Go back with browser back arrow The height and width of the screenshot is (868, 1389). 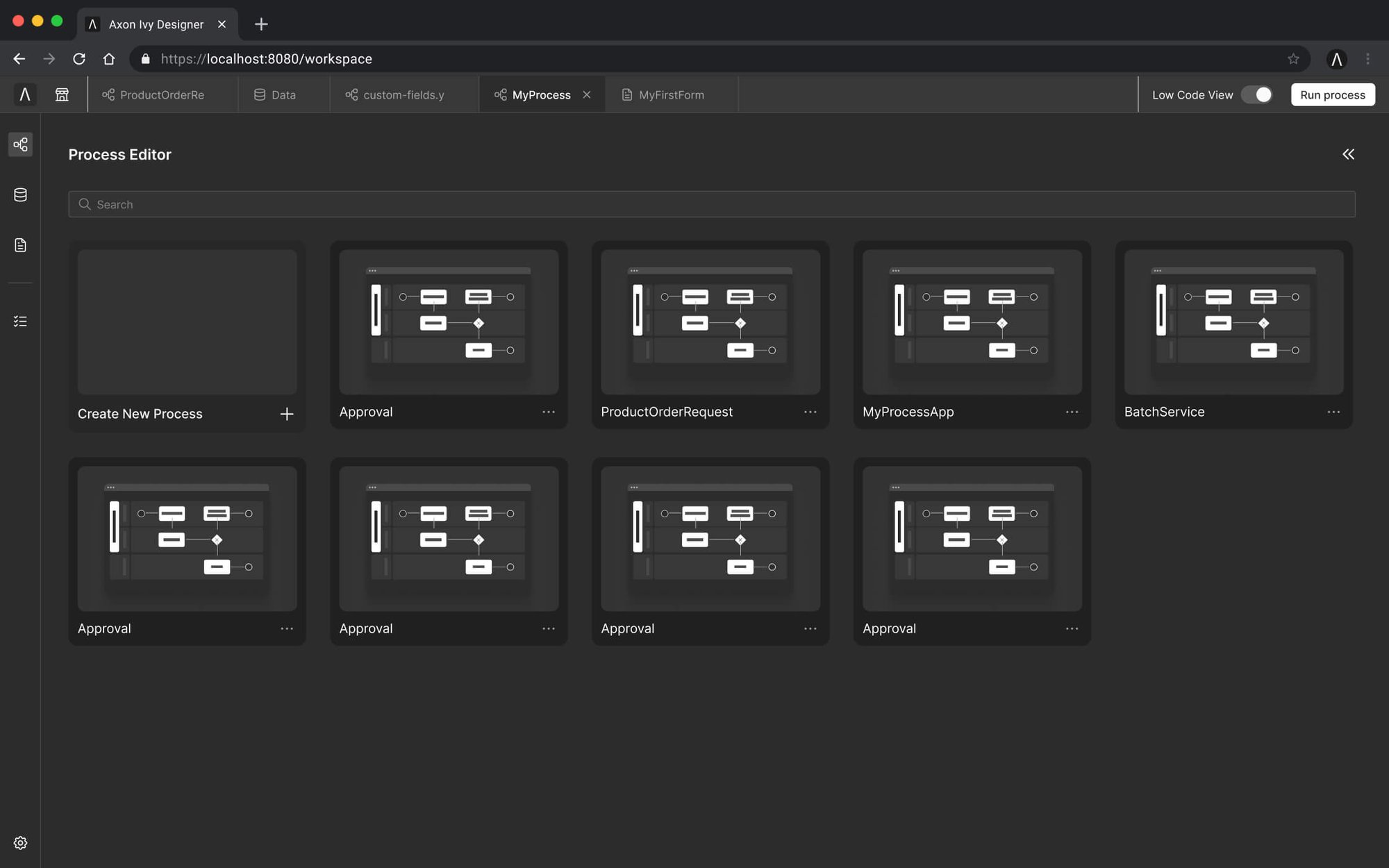(19, 59)
